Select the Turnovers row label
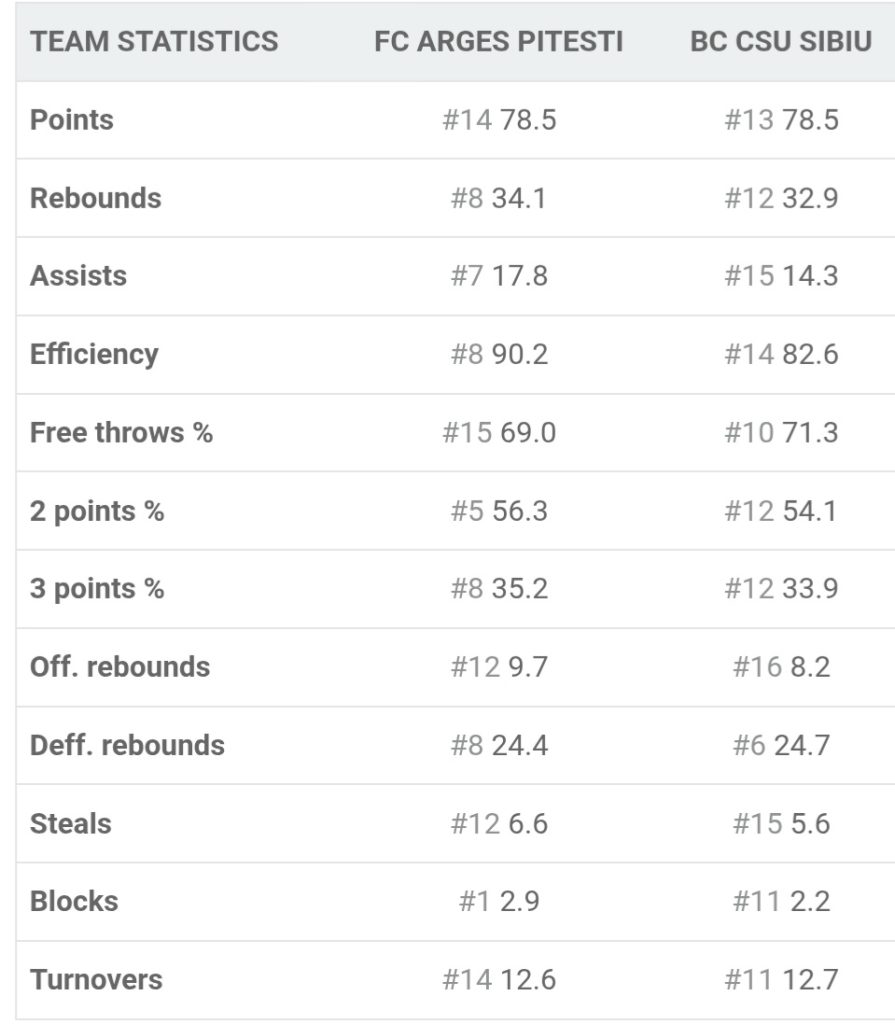 point(96,980)
